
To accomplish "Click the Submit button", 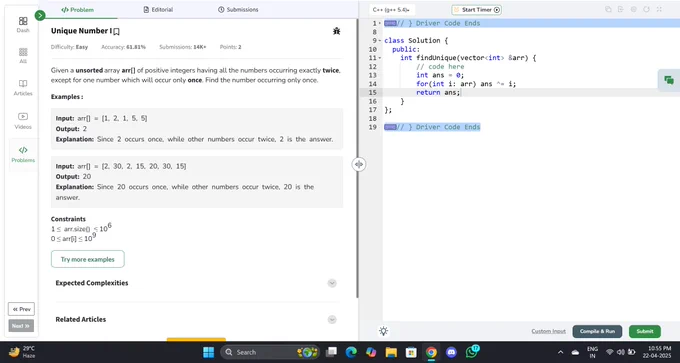I will [x=645, y=331].
